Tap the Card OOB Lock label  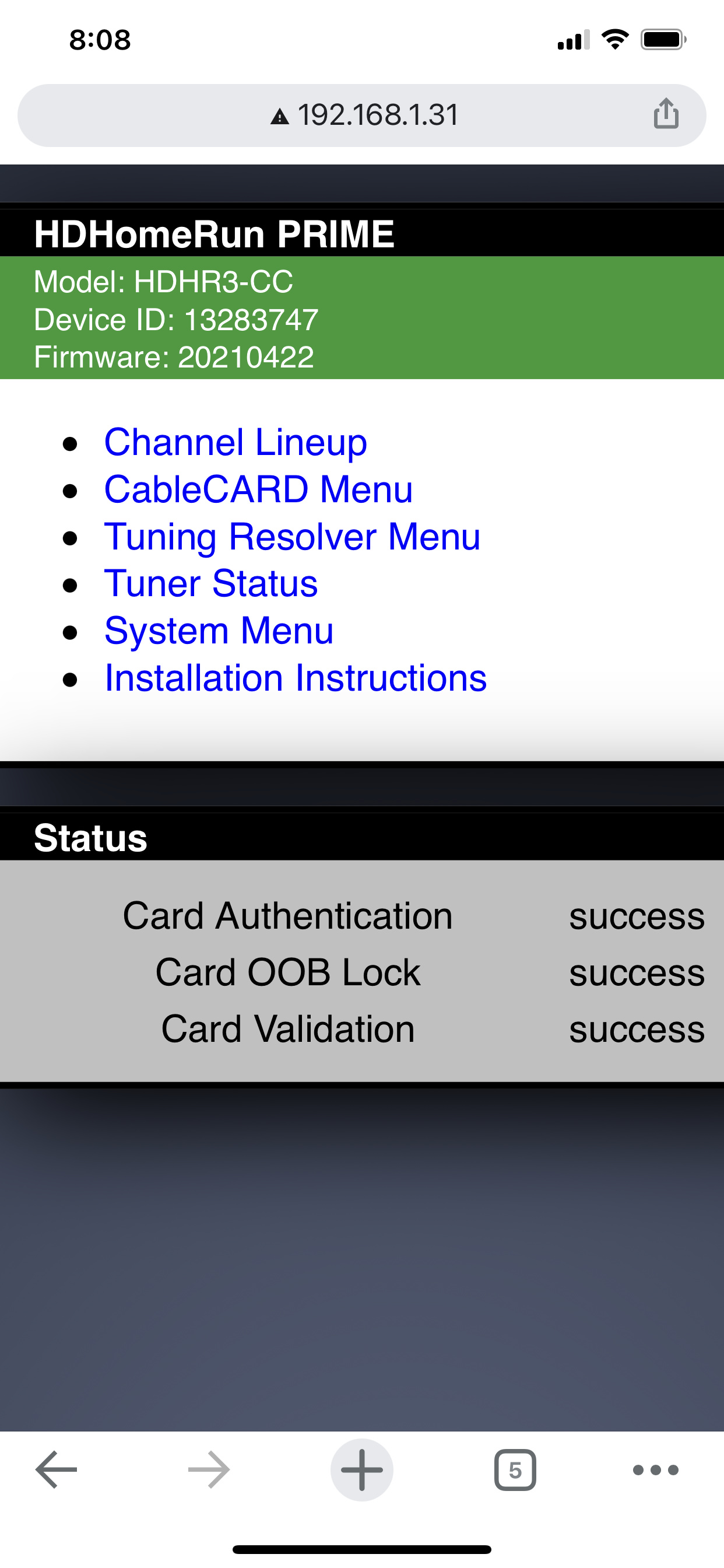[x=287, y=972]
